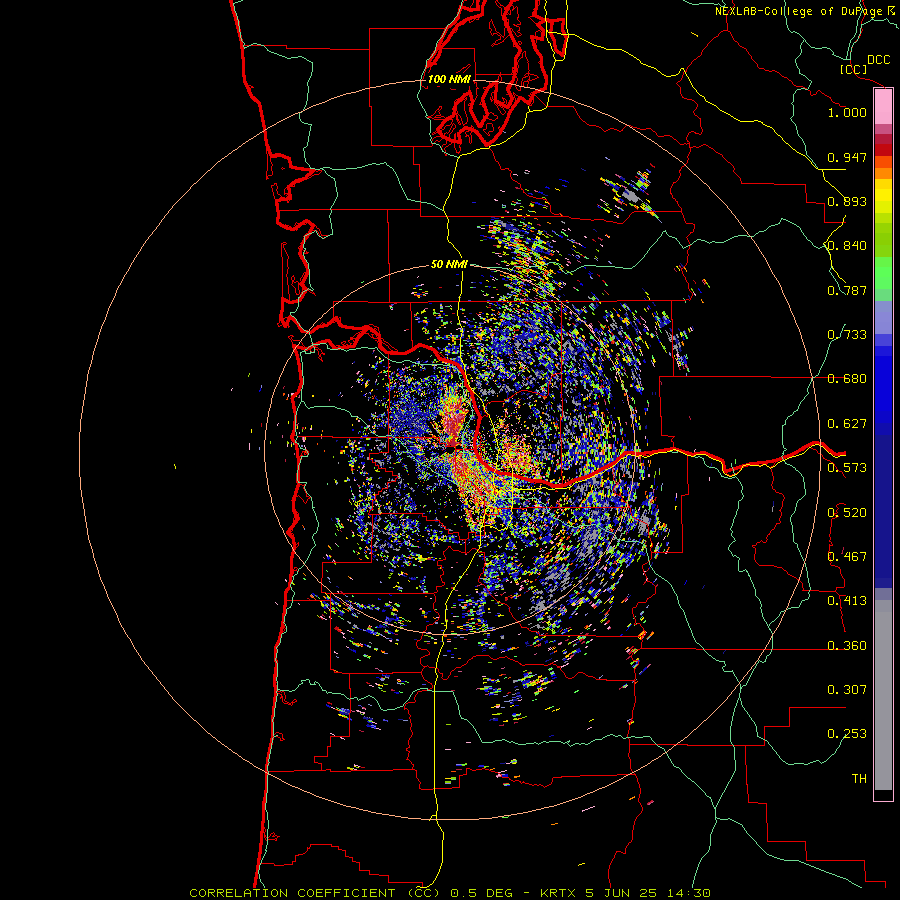This screenshot has width=900, height=900.
Task: Pick the gray lower color bar segment
Action: click(x=883, y=695)
